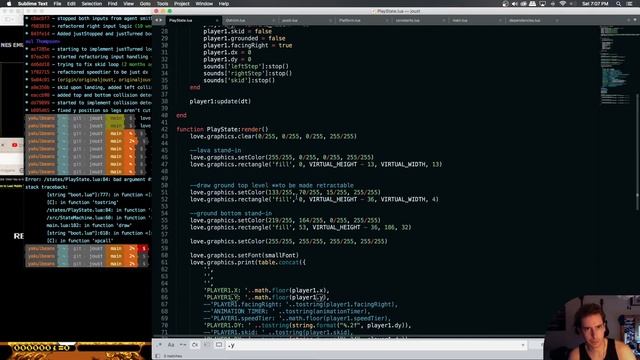Open the Help menu
640x360 pixels.
[x=224, y=4]
